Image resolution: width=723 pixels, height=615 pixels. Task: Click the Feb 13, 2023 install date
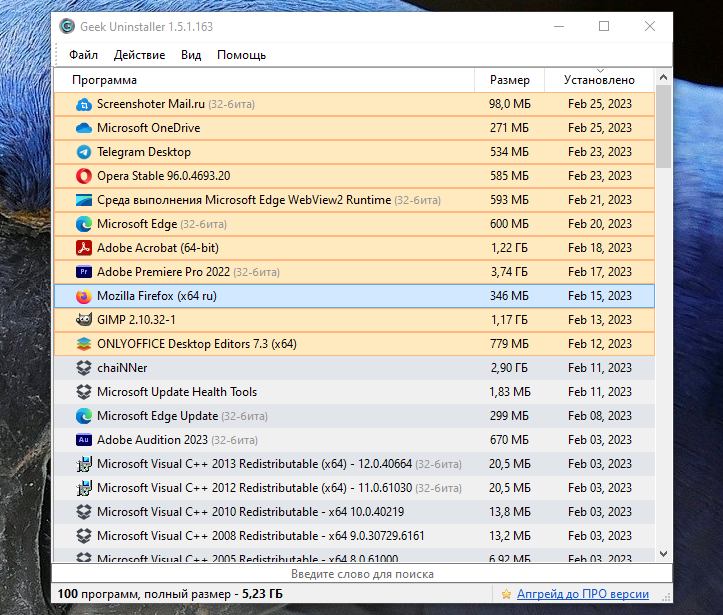[x=600, y=320]
